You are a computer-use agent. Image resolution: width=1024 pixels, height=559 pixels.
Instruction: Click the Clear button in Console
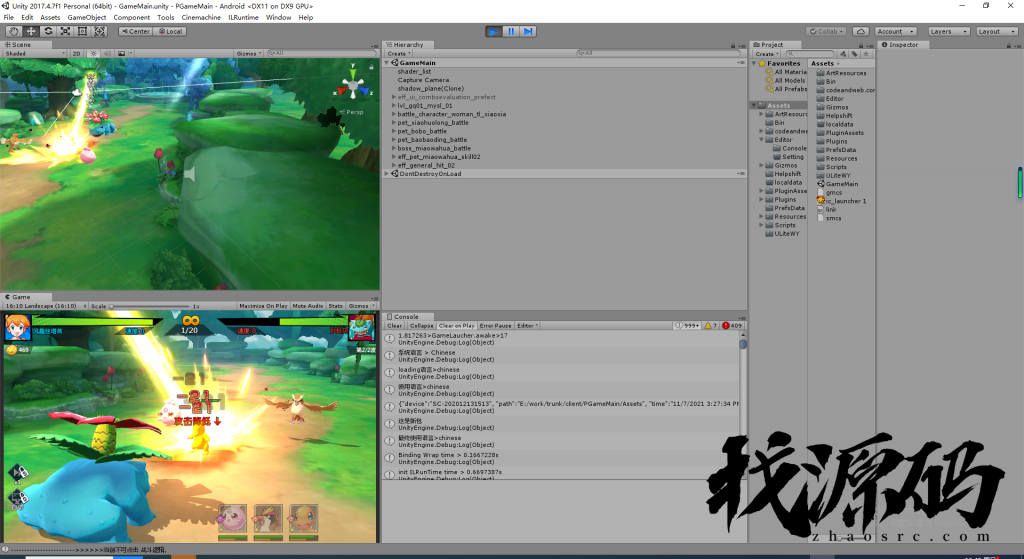394,325
